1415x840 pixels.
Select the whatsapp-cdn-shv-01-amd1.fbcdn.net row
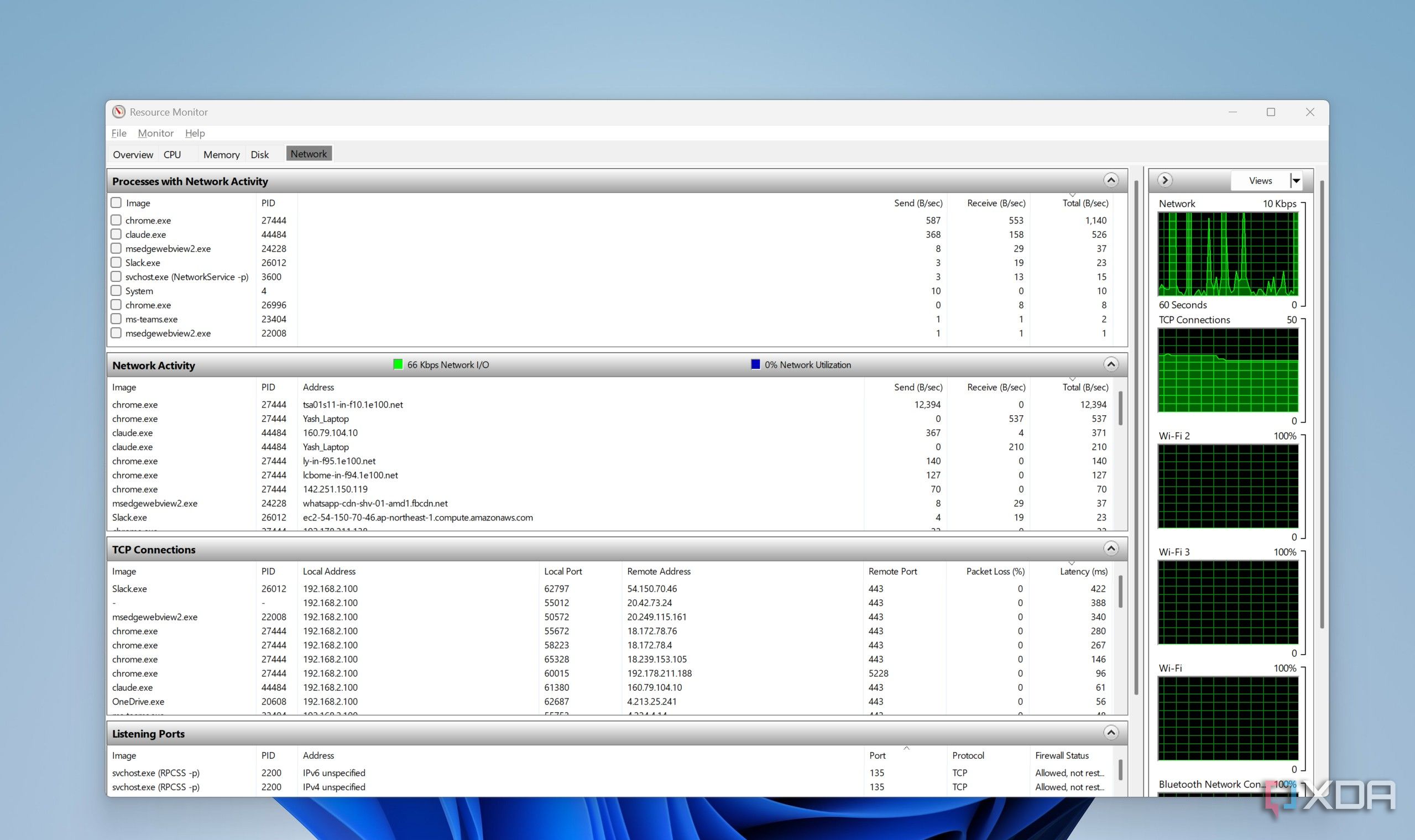click(609, 503)
